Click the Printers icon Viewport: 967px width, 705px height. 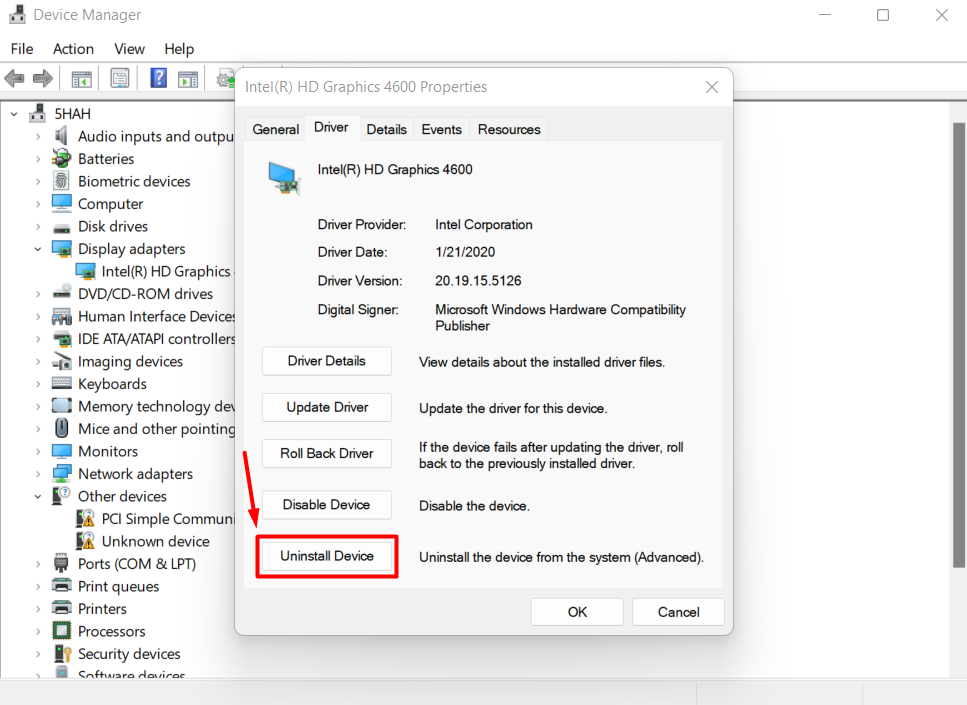coord(62,608)
